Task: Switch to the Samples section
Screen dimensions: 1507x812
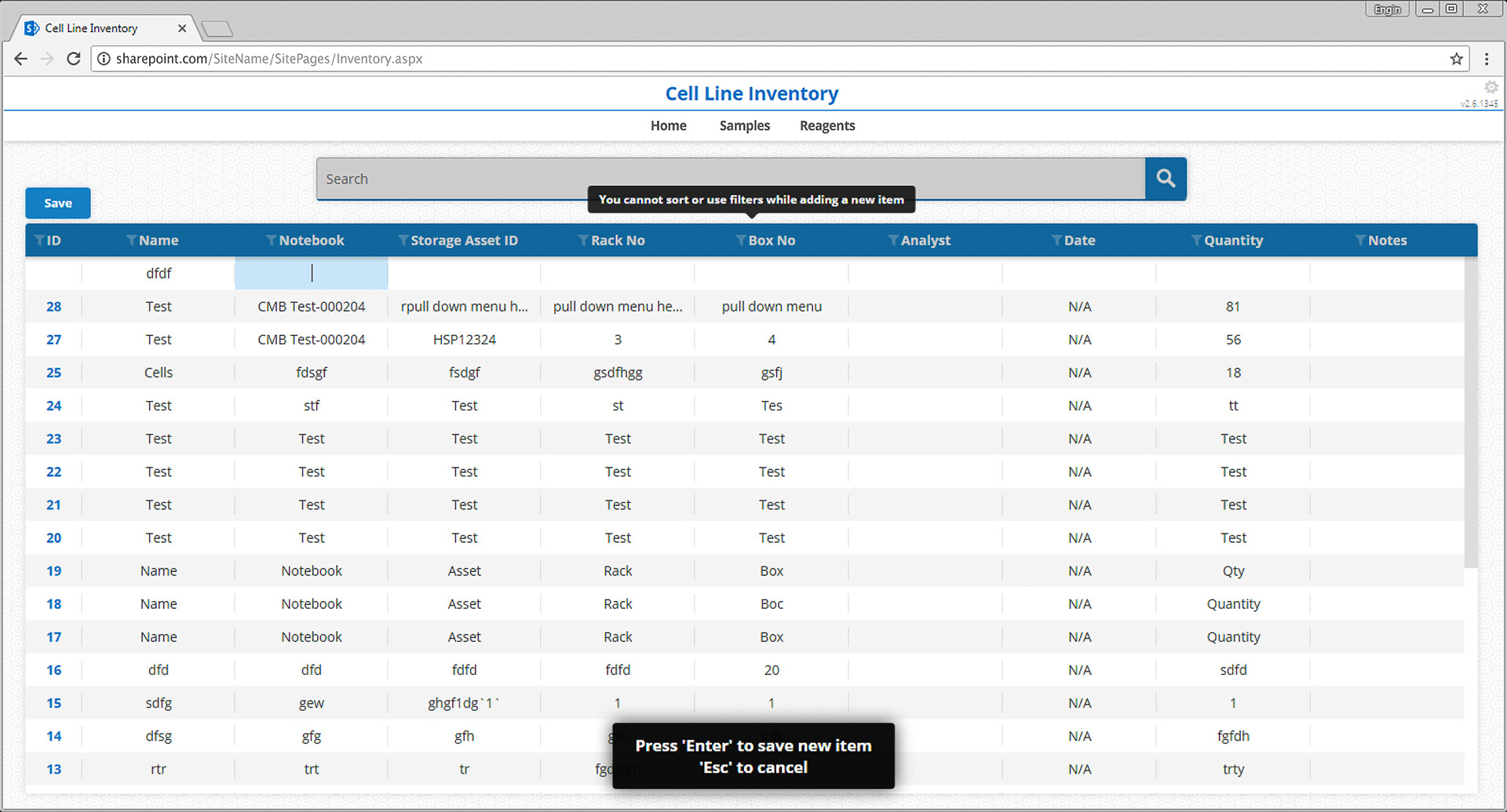Action: coord(744,126)
